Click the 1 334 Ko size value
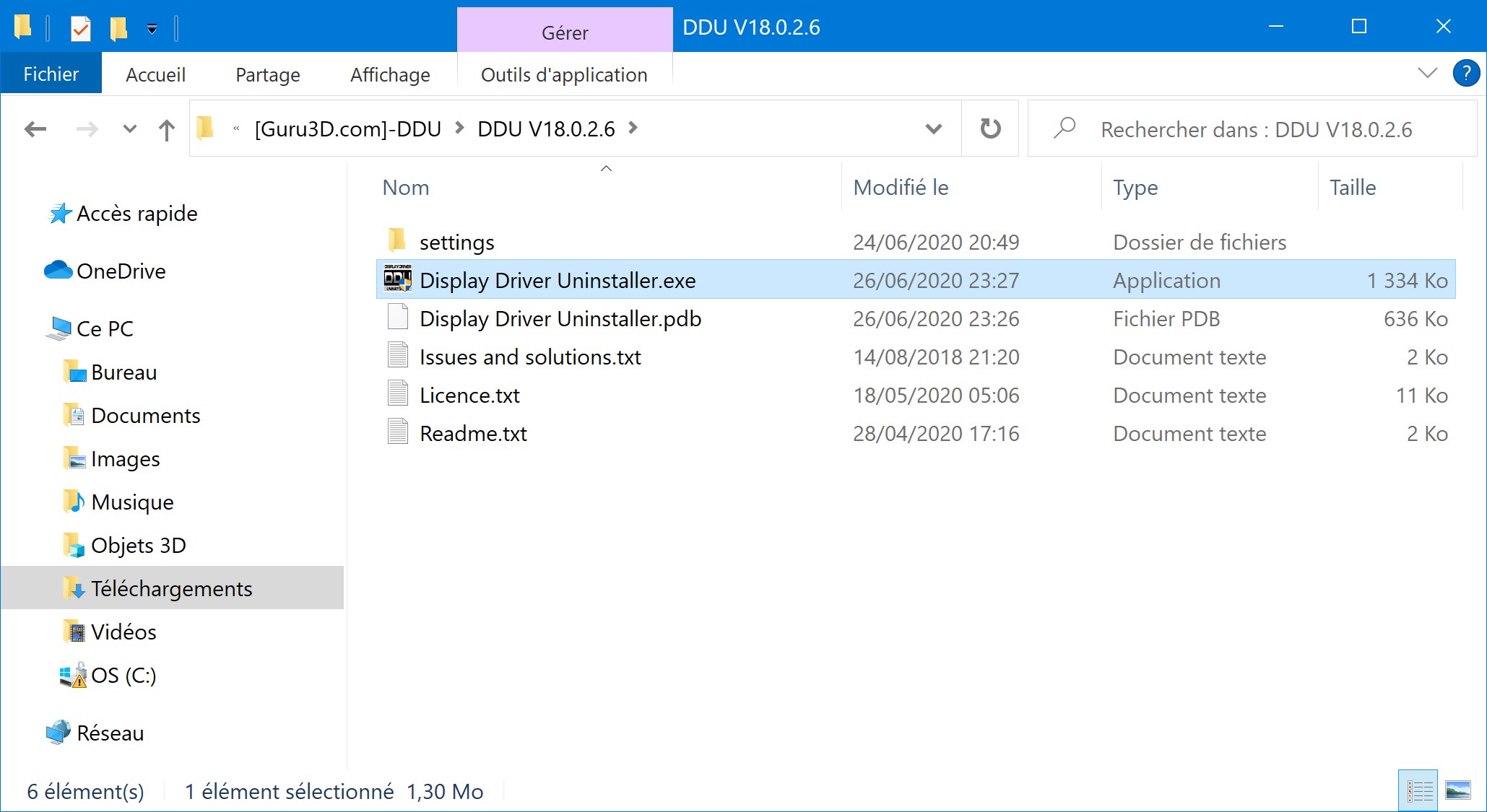1487x812 pixels. [1407, 281]
